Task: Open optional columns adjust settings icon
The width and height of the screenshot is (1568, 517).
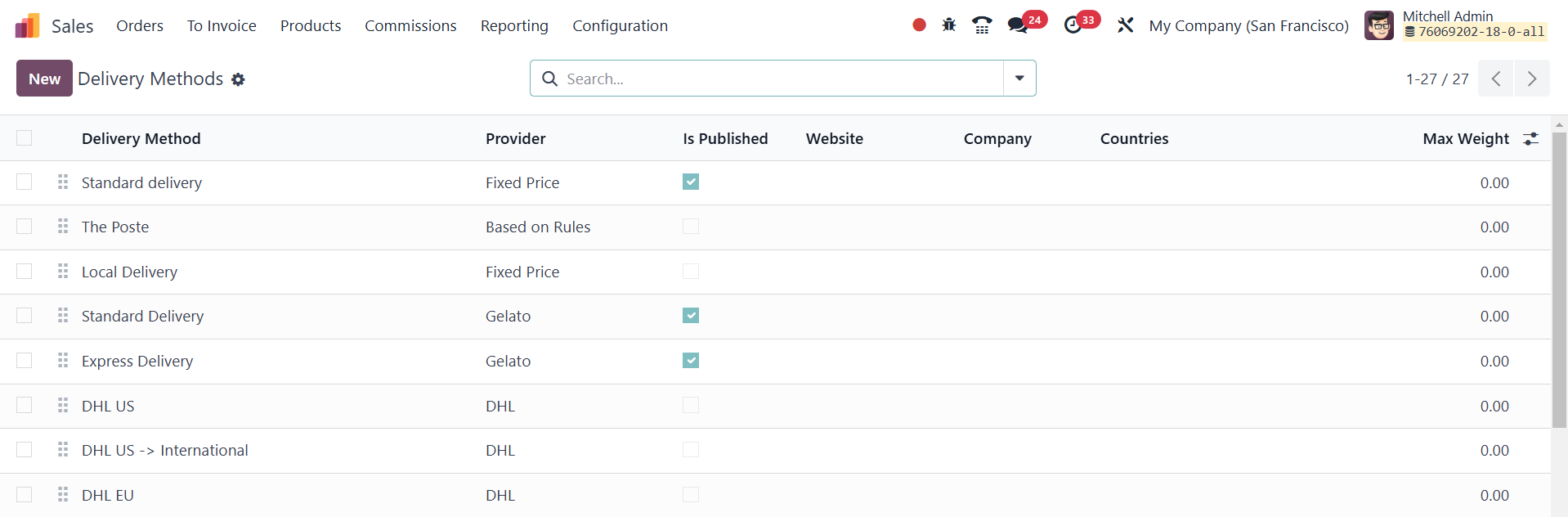Action: point(1530,139)
